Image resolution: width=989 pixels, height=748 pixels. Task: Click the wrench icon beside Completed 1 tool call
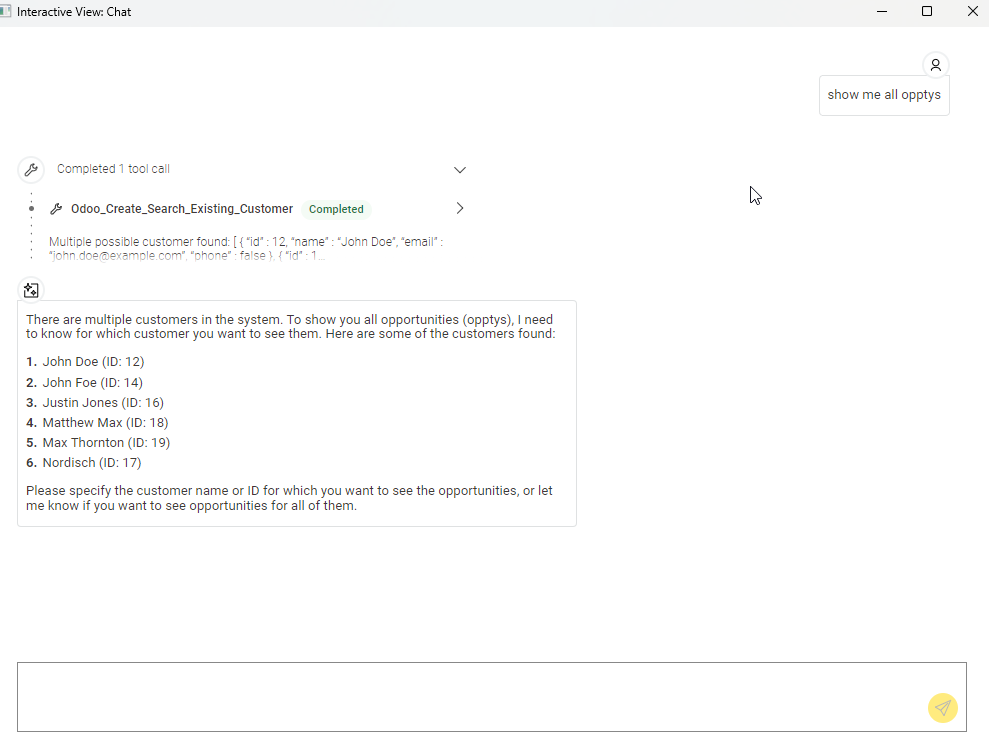point(31,169)
